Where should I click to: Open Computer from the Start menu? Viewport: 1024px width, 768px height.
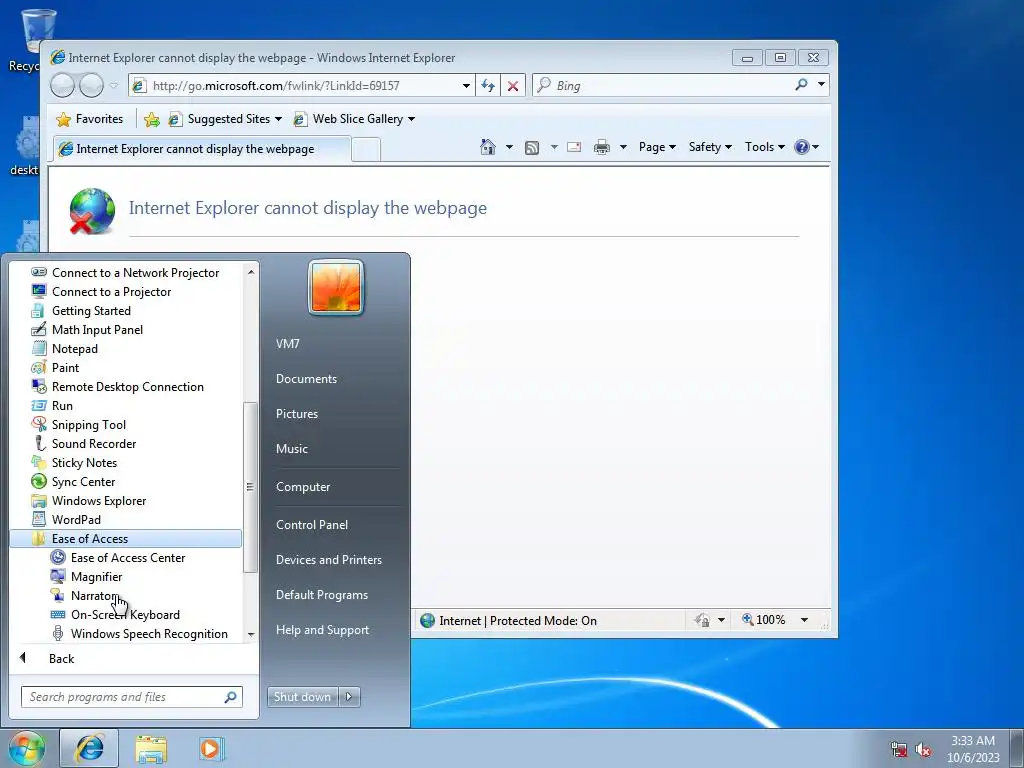coord(303,487)
